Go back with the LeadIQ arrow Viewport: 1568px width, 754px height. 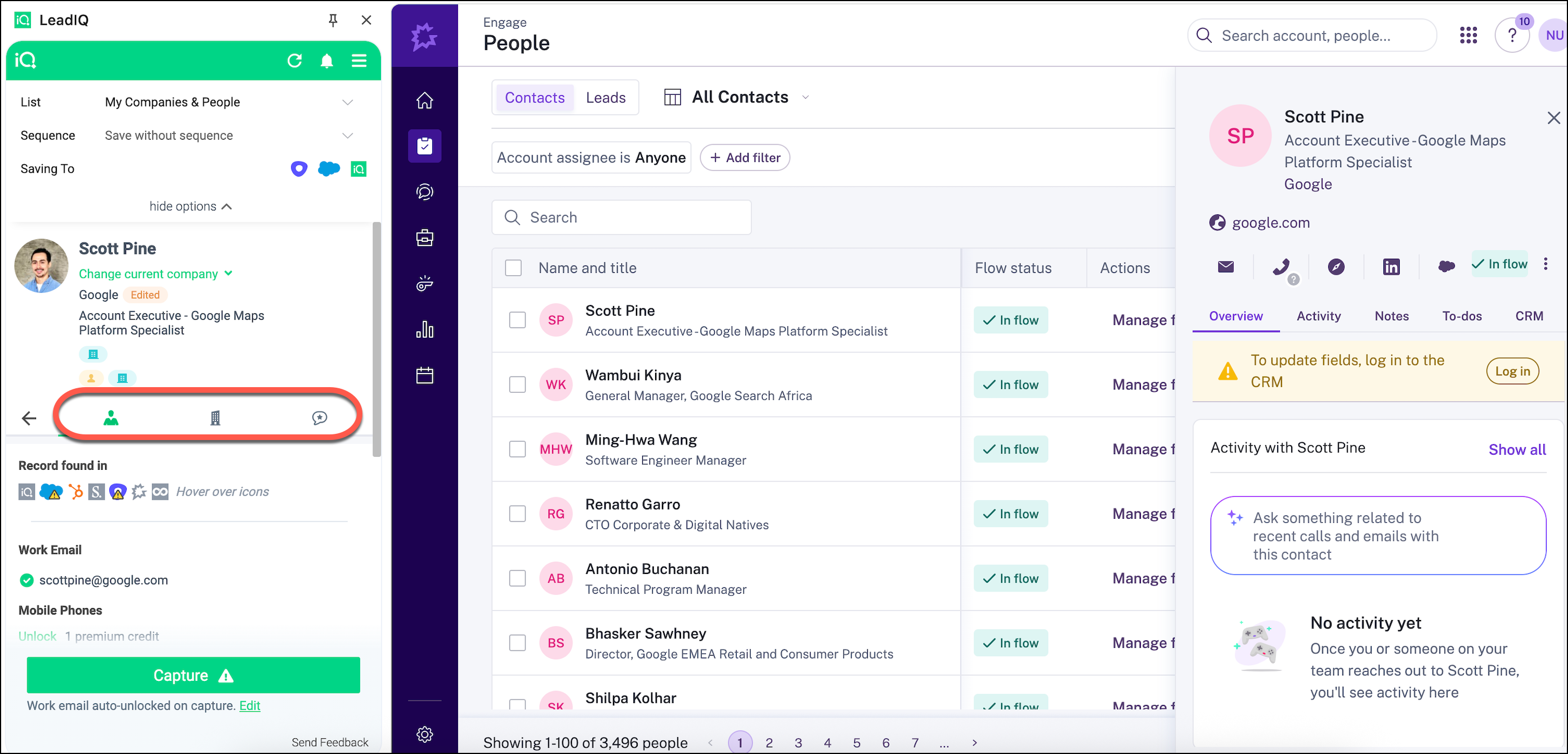(x=29, y=418)
